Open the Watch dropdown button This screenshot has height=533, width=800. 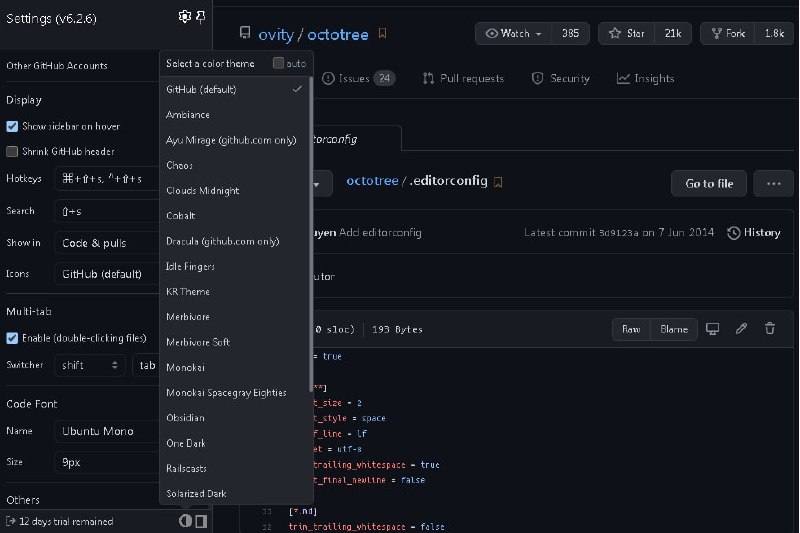click(x=513, y=34)
